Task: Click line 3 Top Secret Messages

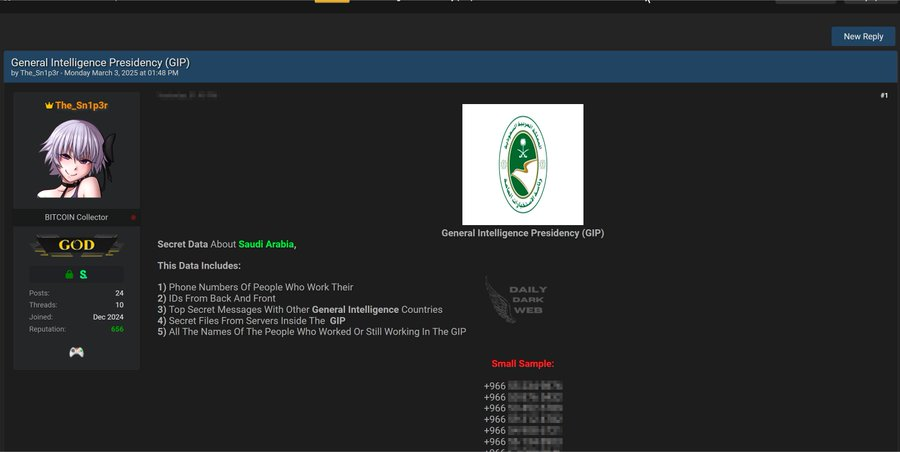Action: [300, 310]
